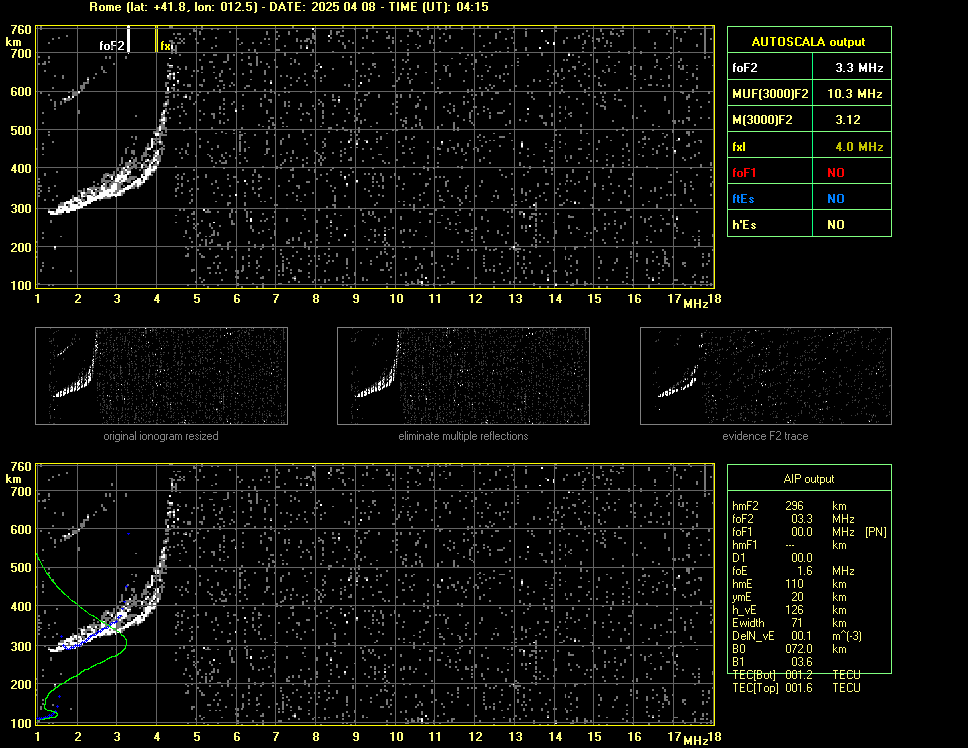
Task: Click the Rome date and time title
Action: 288,7
